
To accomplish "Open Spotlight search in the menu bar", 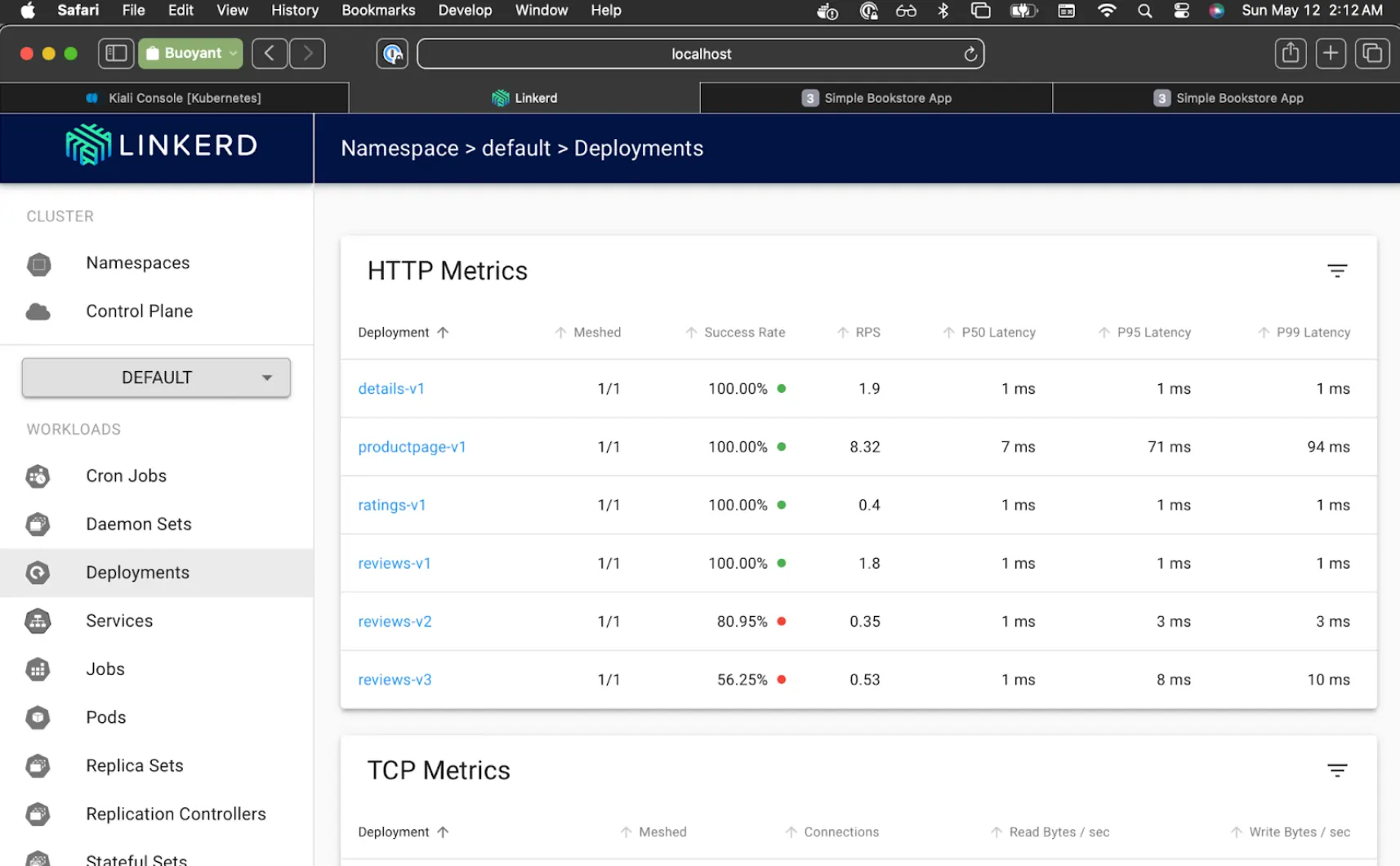I will 1144,11.
